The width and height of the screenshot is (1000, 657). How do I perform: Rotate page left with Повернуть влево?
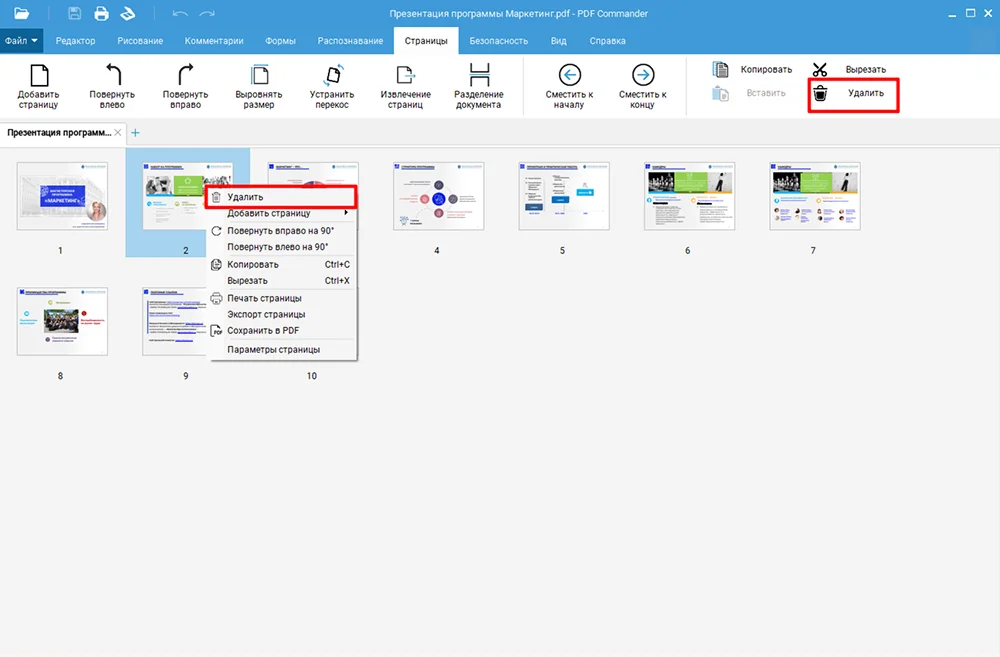coord(112,77)
